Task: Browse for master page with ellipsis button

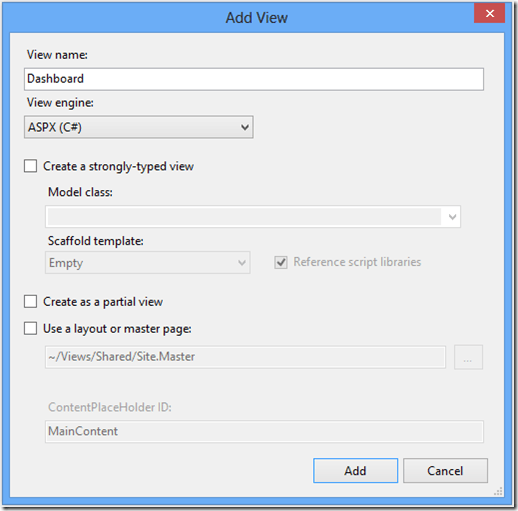Action: coord(468,357)
